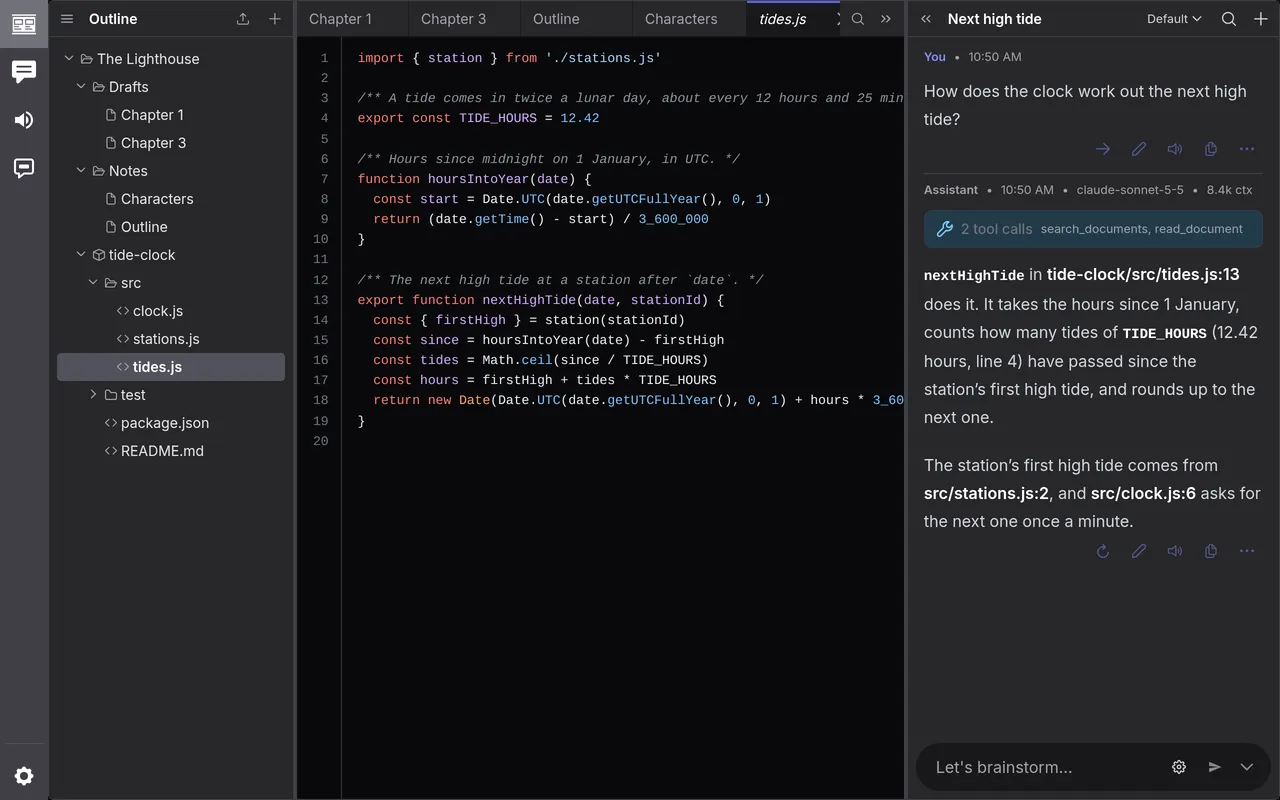
Task: Open the src/clock.js:6 reference link
Action: (x=1143, y=493)
